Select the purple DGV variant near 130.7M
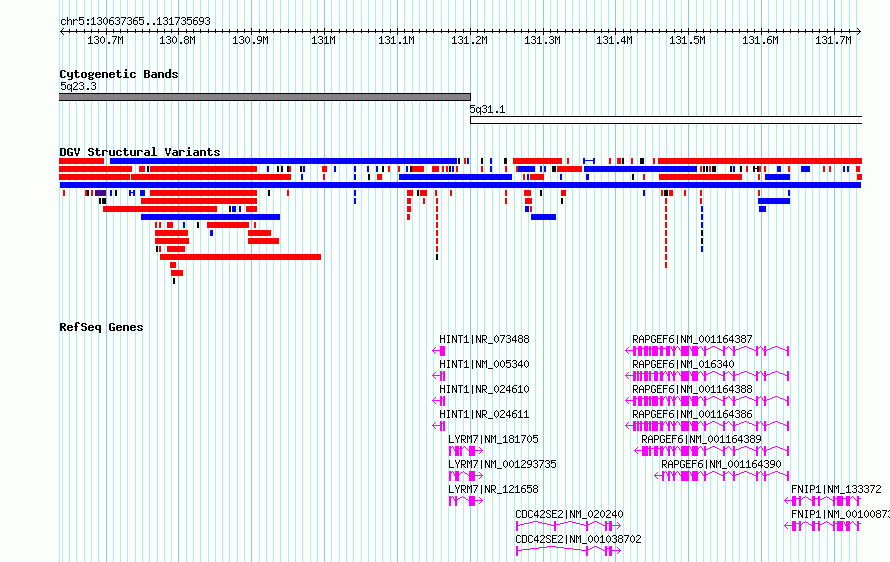Viewport: 890px width, 562px height. tap(100, 193)
